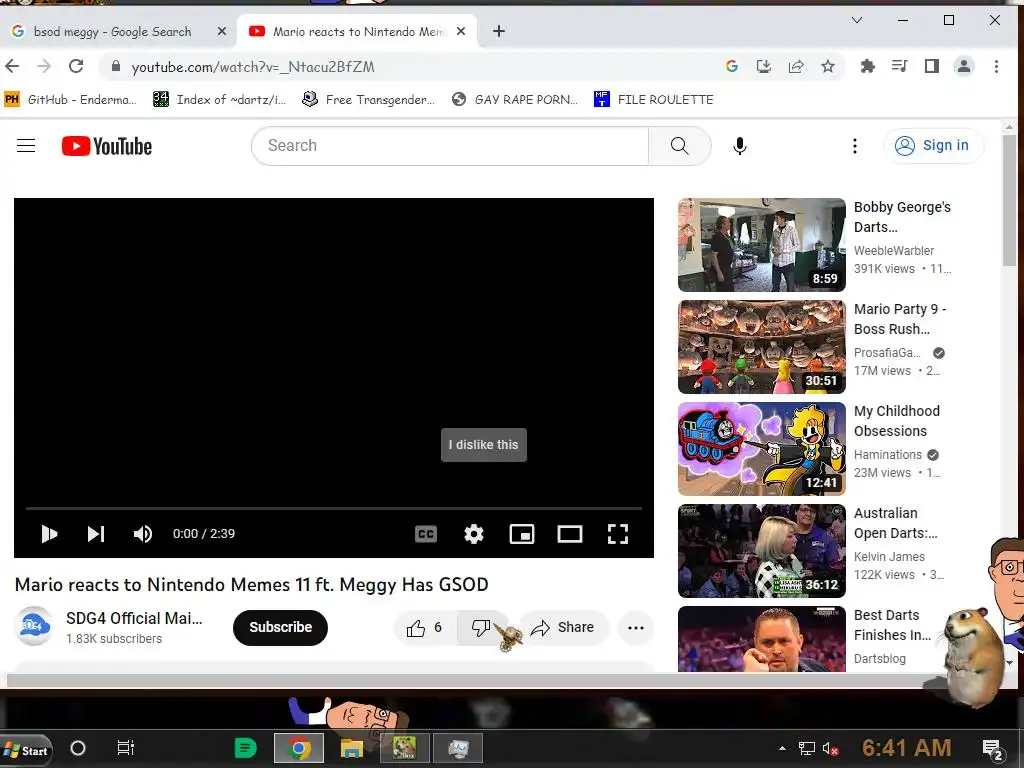1024x768 pixels.
Task: Open Index of ~dartz bookmark
Action: point(219,99)
